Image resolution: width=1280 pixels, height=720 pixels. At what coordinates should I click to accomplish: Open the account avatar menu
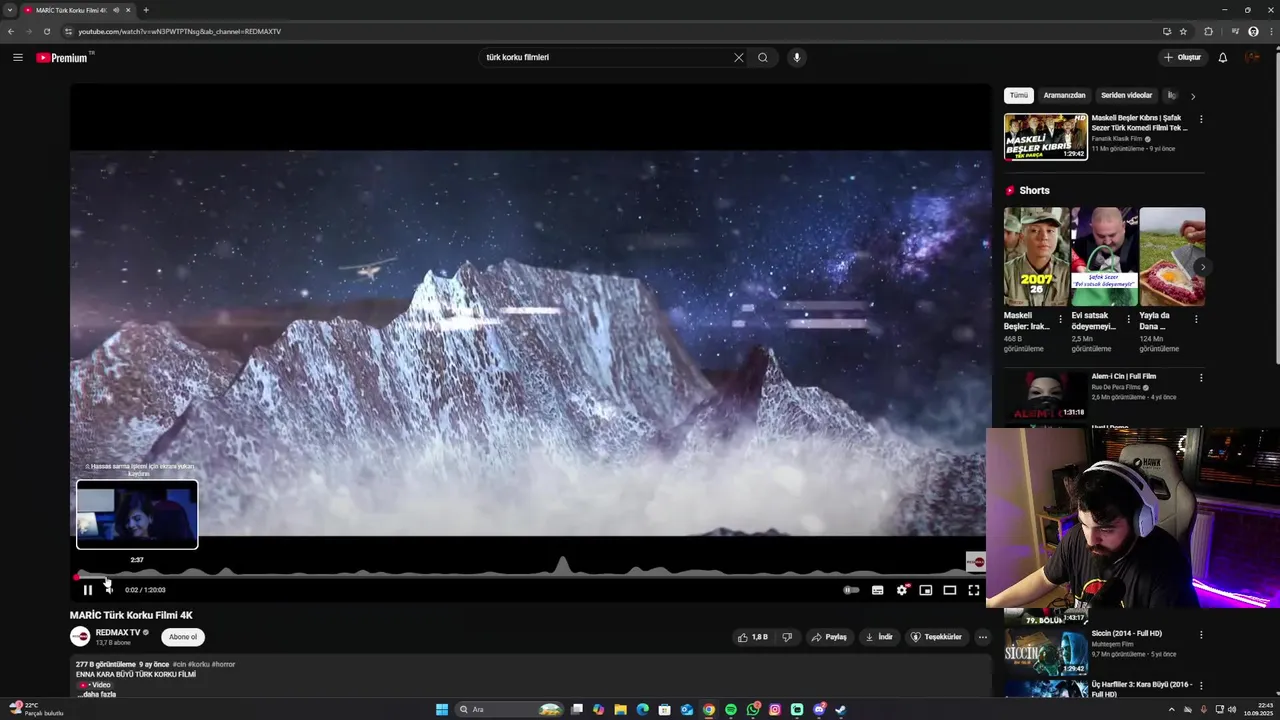pyautogui.click(x=1253, y=57)
